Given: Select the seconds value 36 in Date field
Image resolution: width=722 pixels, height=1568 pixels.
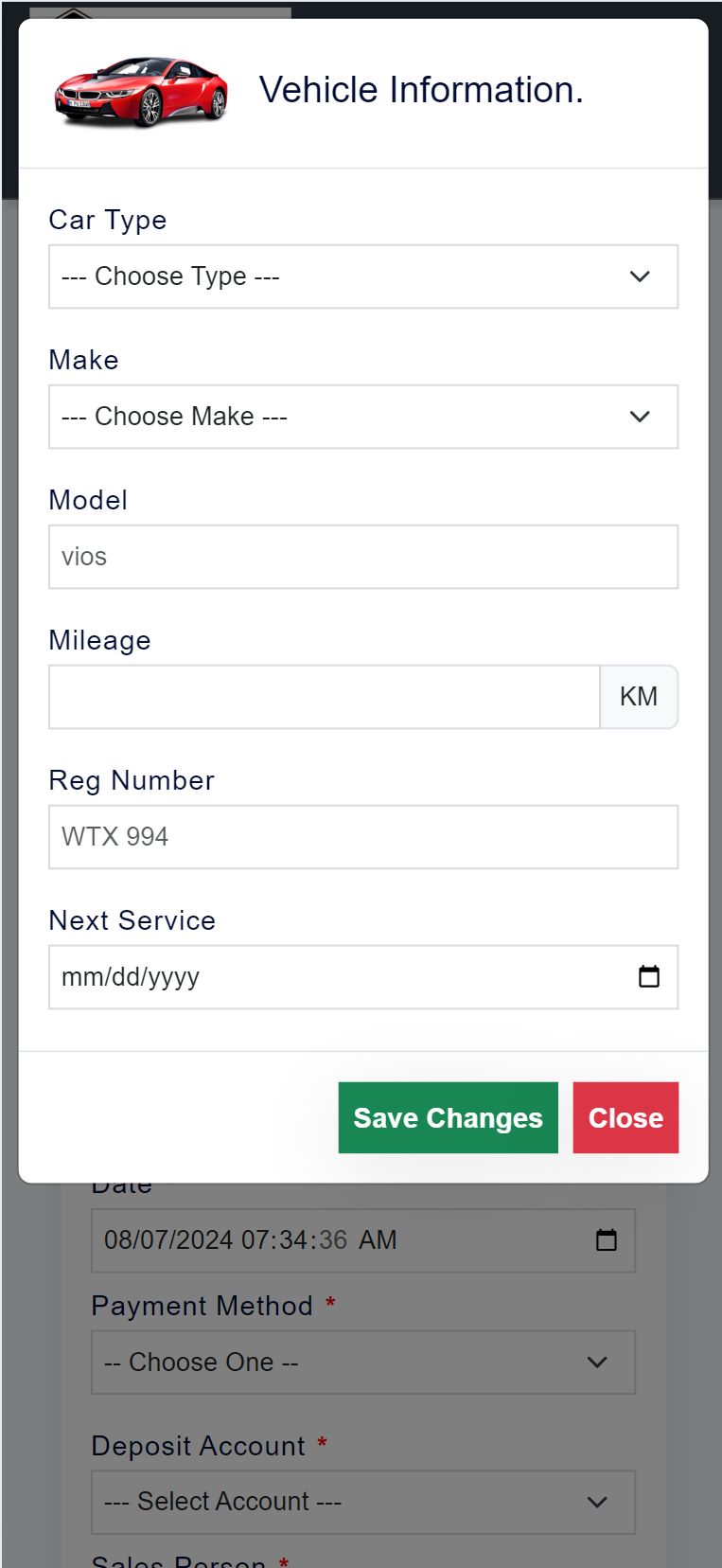Looking at the screenshot, I should pos(333,1239).
